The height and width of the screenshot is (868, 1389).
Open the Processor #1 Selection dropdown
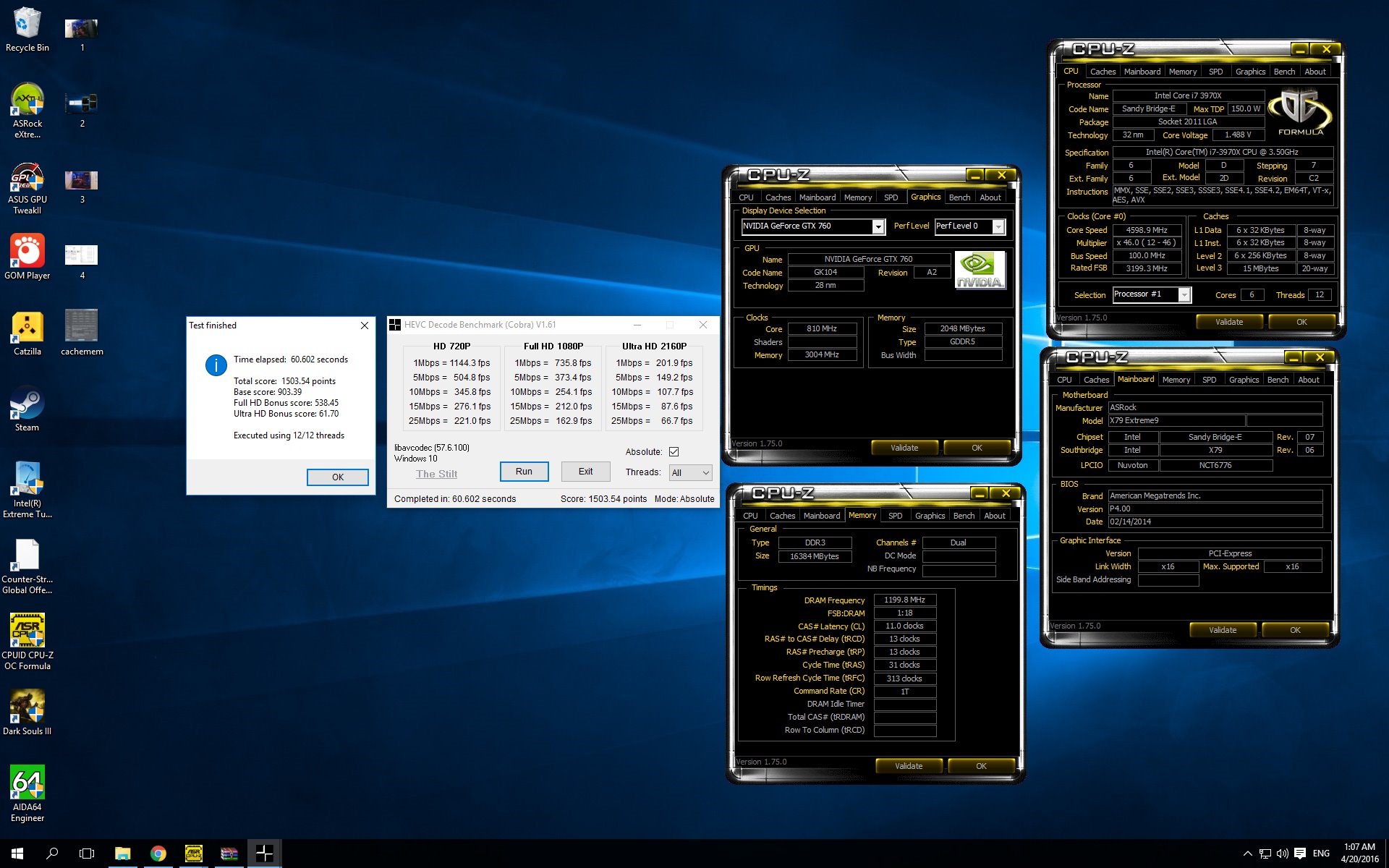[x=1151, y=294]
